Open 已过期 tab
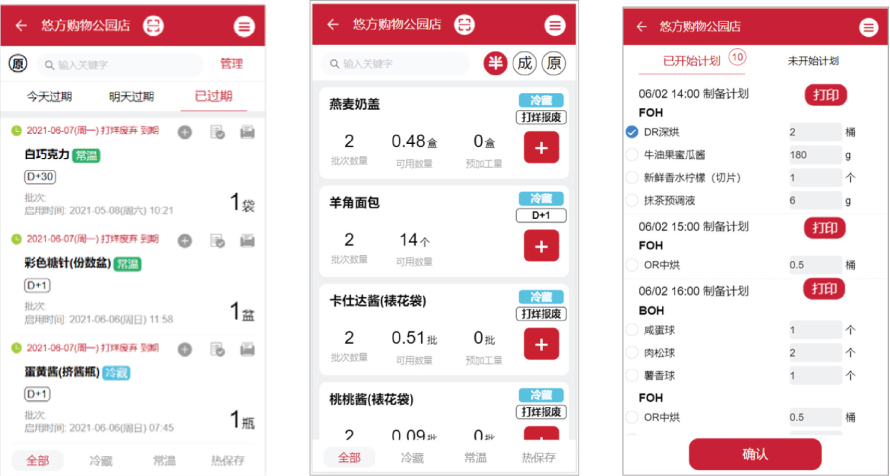890x476 pixels. tap(213, 96)
